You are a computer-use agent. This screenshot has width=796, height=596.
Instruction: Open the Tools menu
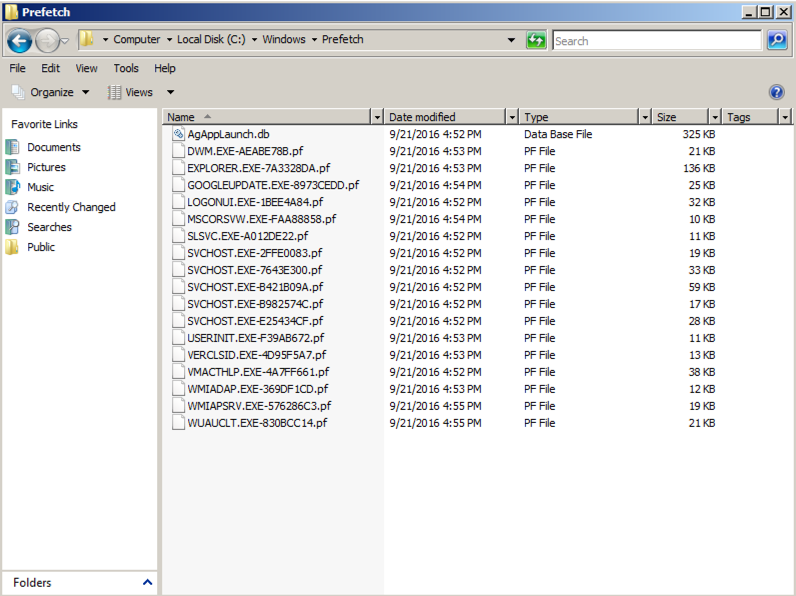pos(126,68)
